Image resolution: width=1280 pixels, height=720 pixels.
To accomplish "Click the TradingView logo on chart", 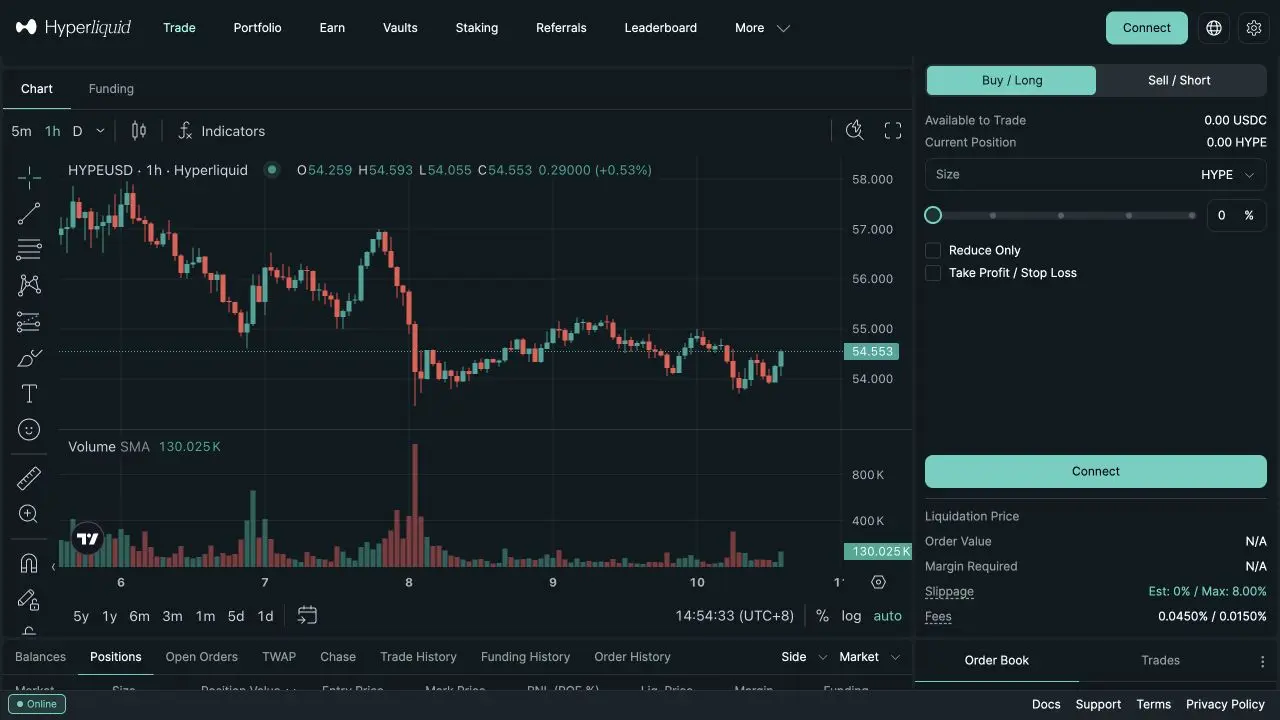I will point(88,539).
